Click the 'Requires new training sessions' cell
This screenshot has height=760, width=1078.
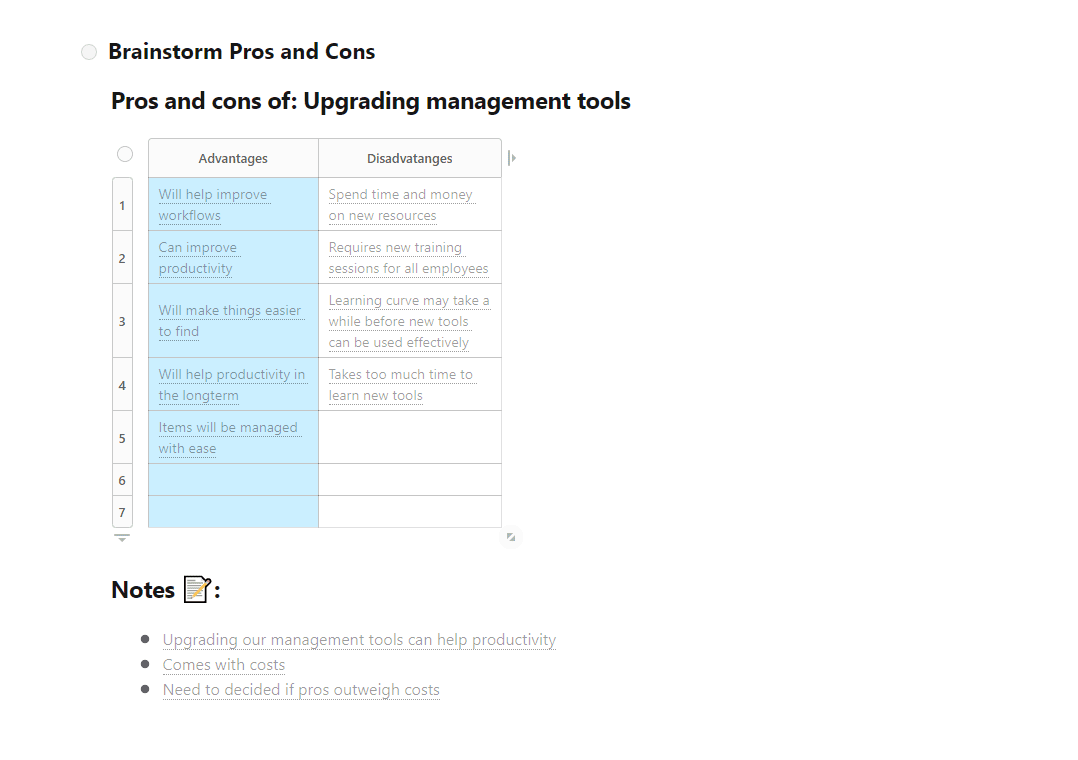point(410,257)
